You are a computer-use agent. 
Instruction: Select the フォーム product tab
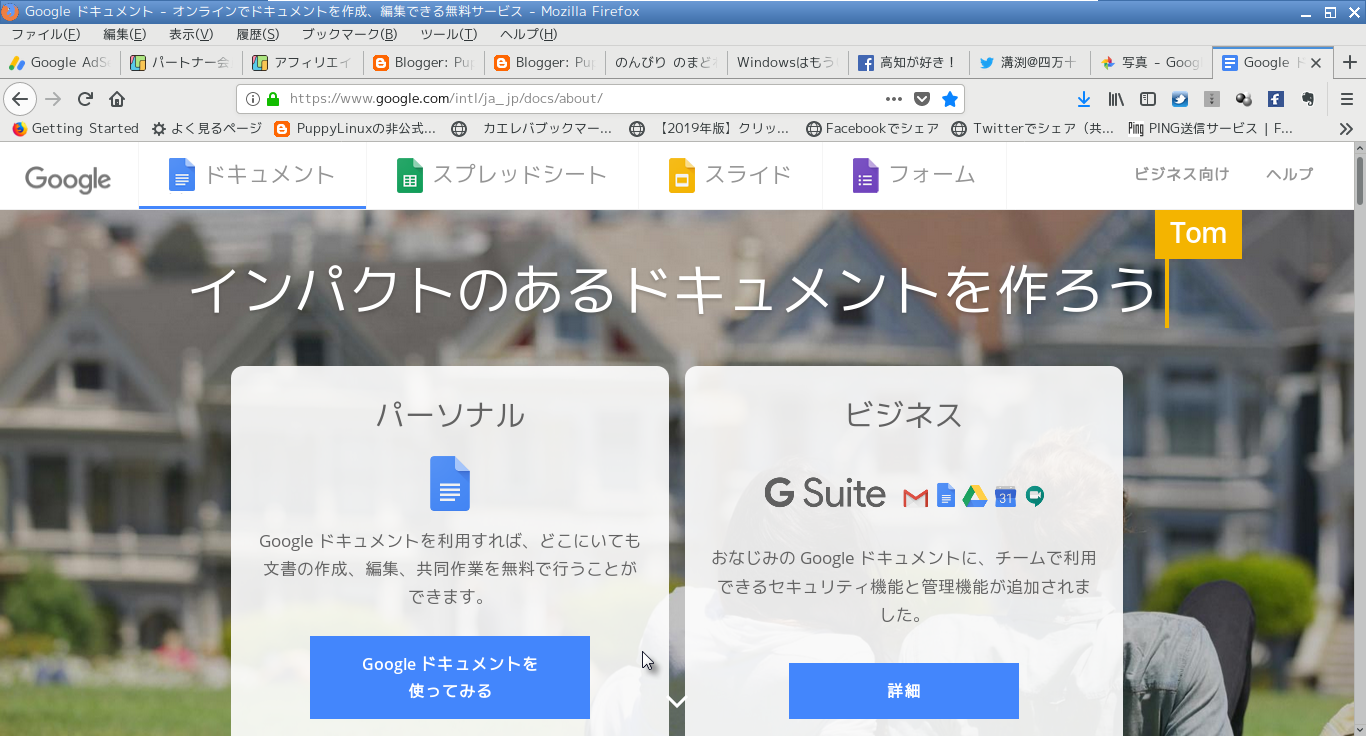click(x=914, y=175)
